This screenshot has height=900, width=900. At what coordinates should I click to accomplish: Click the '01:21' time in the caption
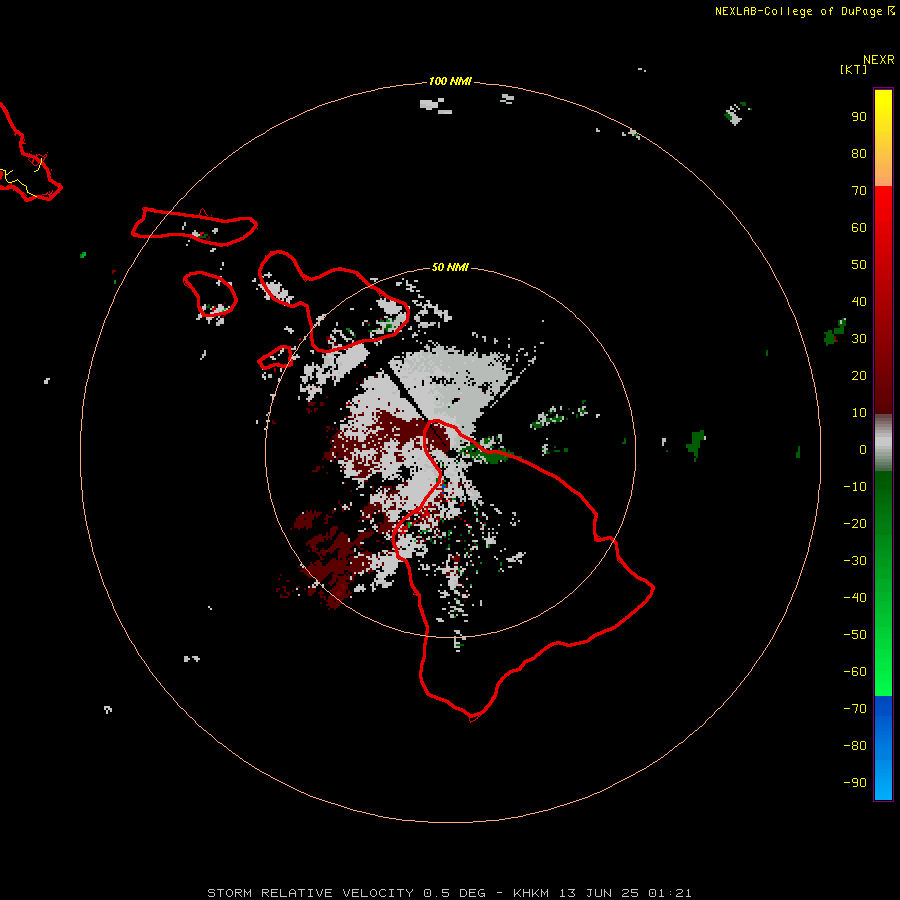point(670,893)
